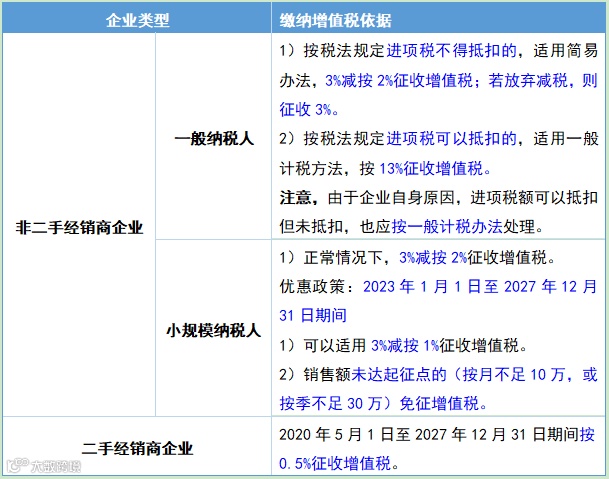Click the line 正常情况下，3%减按 2%征收增值税

coord(426,257)
